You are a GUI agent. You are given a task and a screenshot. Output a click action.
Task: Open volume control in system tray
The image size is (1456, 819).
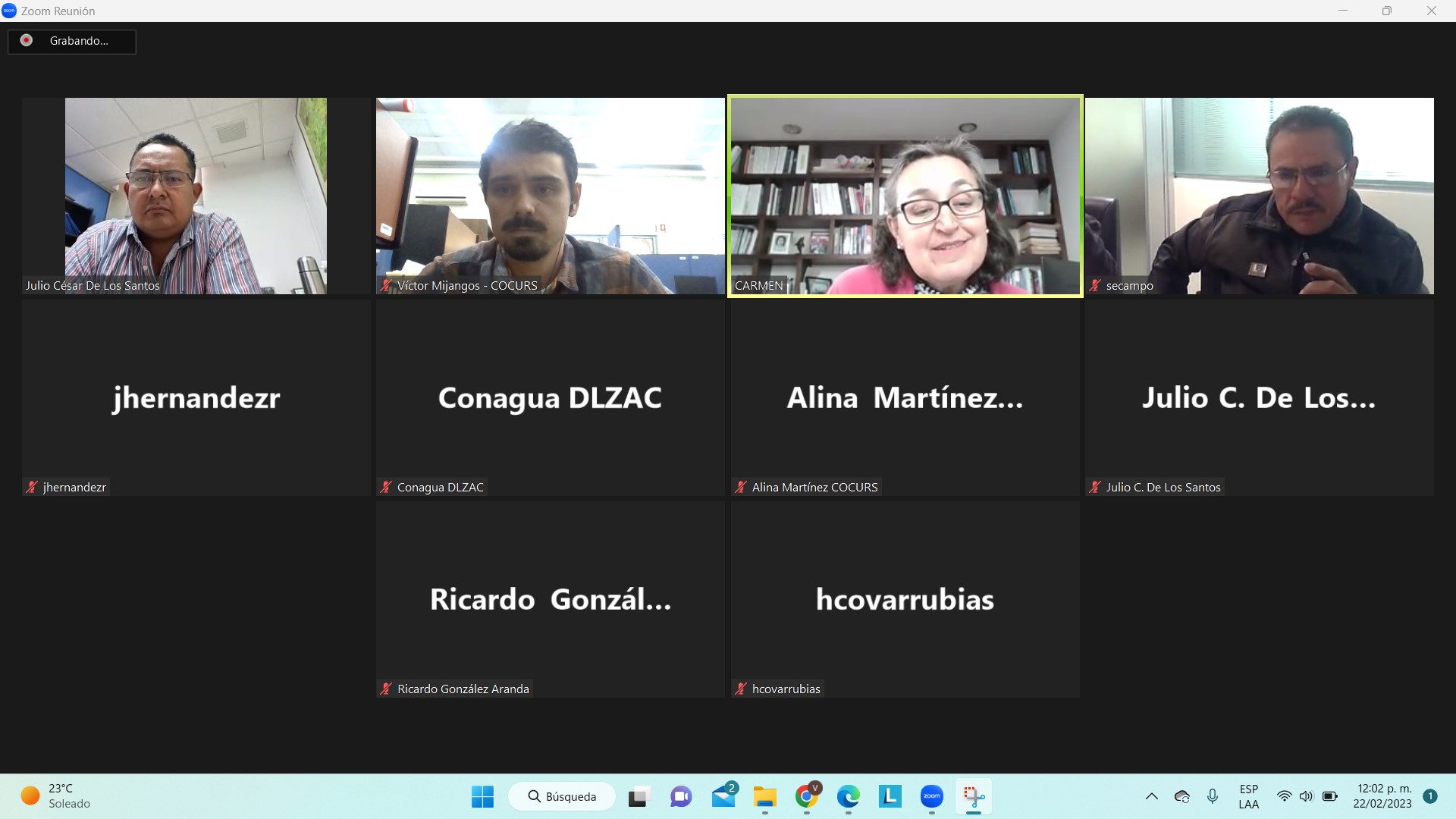[1306, 796]
